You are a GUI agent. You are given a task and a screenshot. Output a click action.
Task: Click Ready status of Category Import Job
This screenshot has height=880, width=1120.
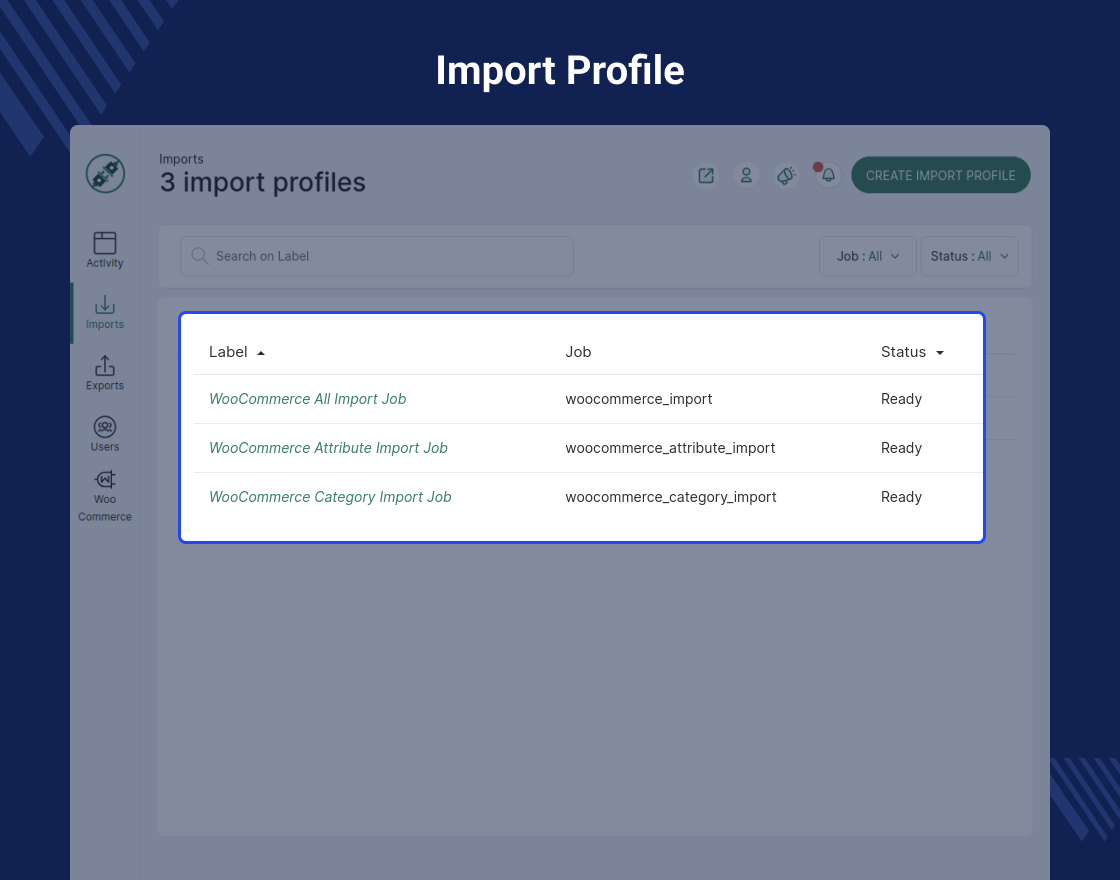[x=901, y=497]
